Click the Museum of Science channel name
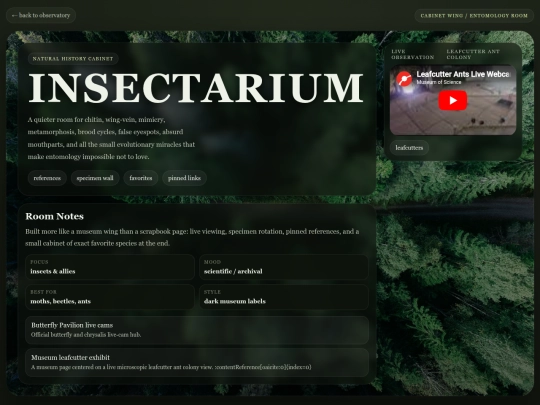The height and width of the screenshot is (405, 540). click(438, 82)
